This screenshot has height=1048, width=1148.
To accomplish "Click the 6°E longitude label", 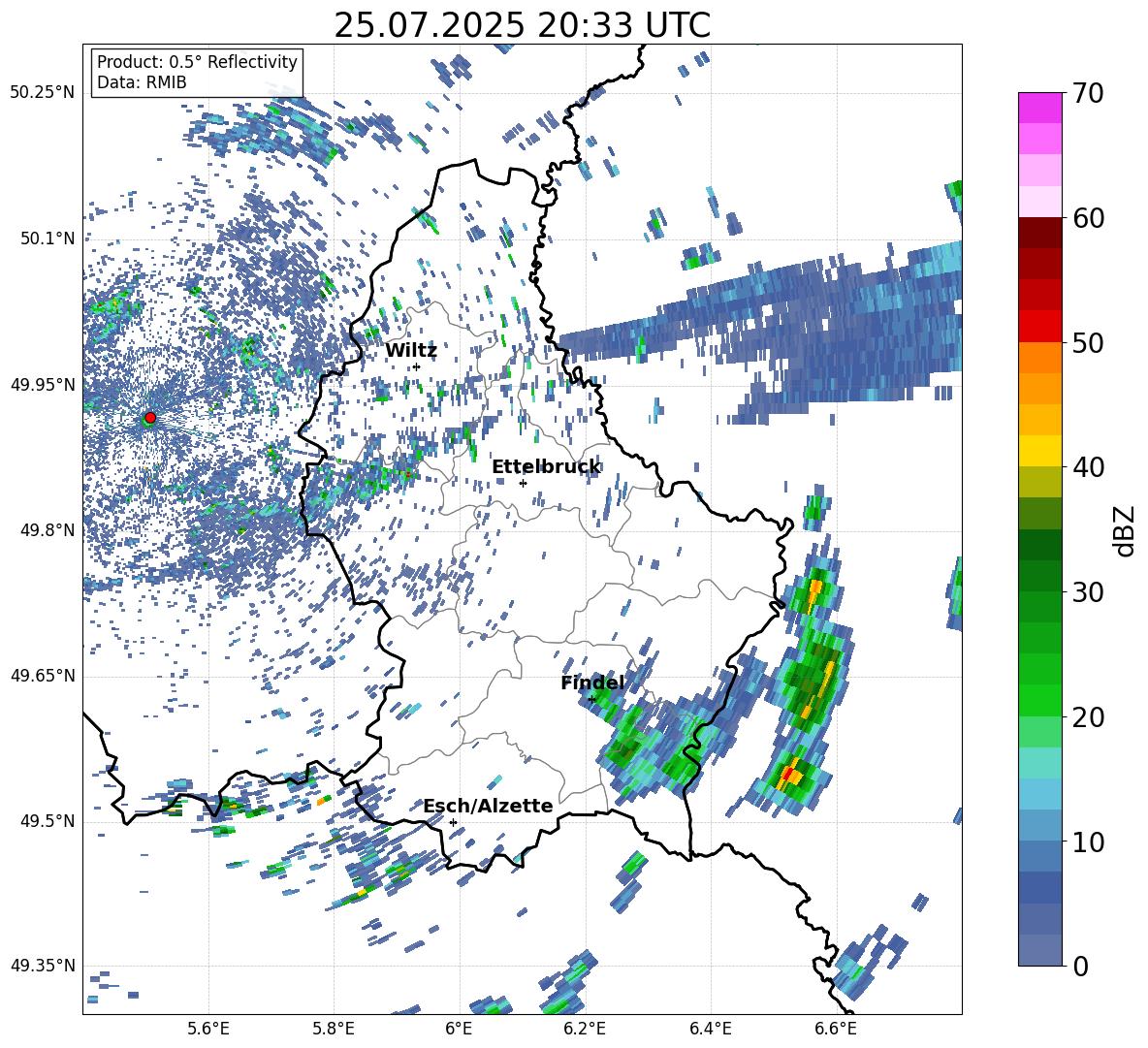I will (459, 1029).
